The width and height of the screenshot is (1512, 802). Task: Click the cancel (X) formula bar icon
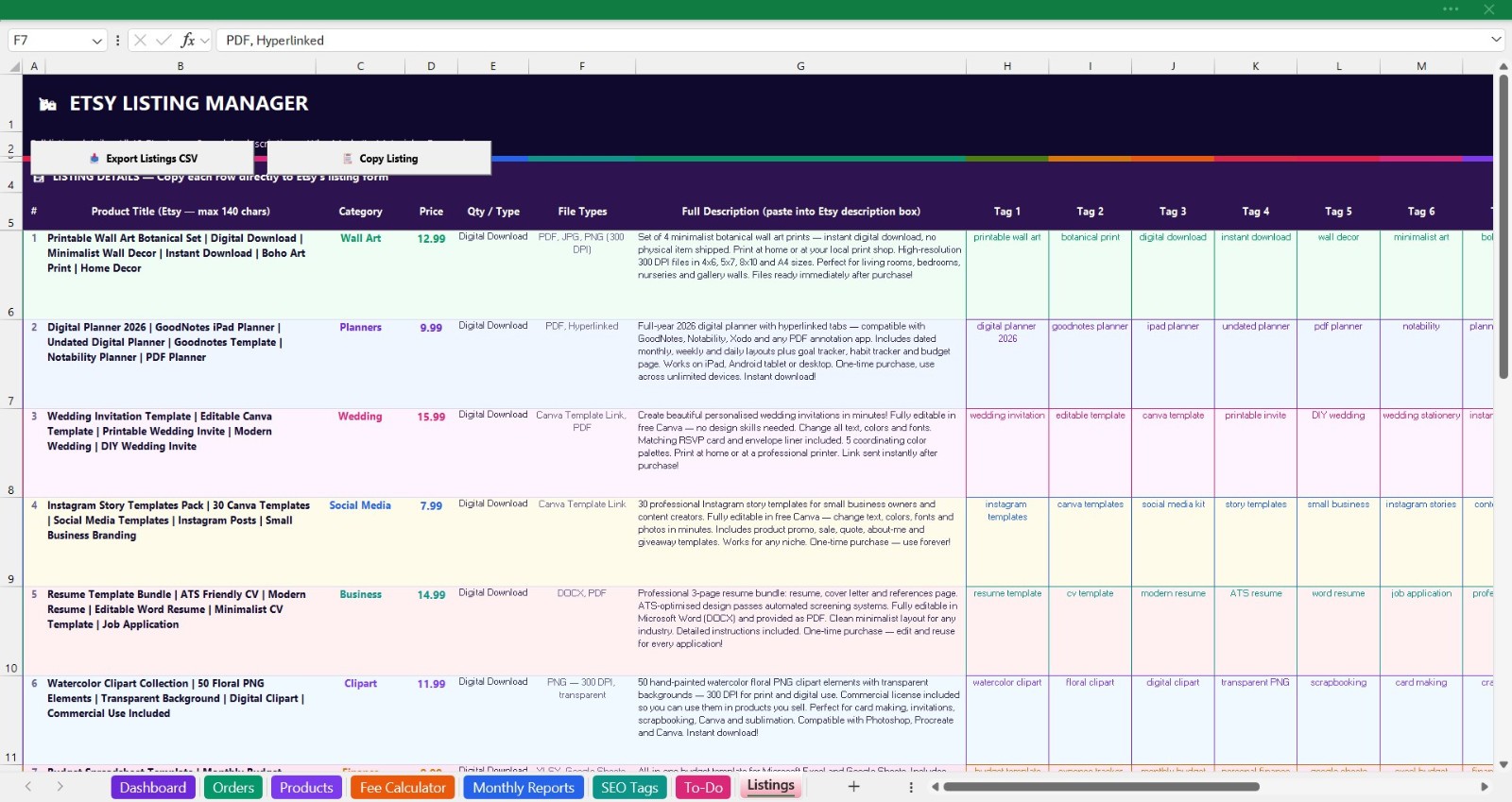tap(140, 40)
